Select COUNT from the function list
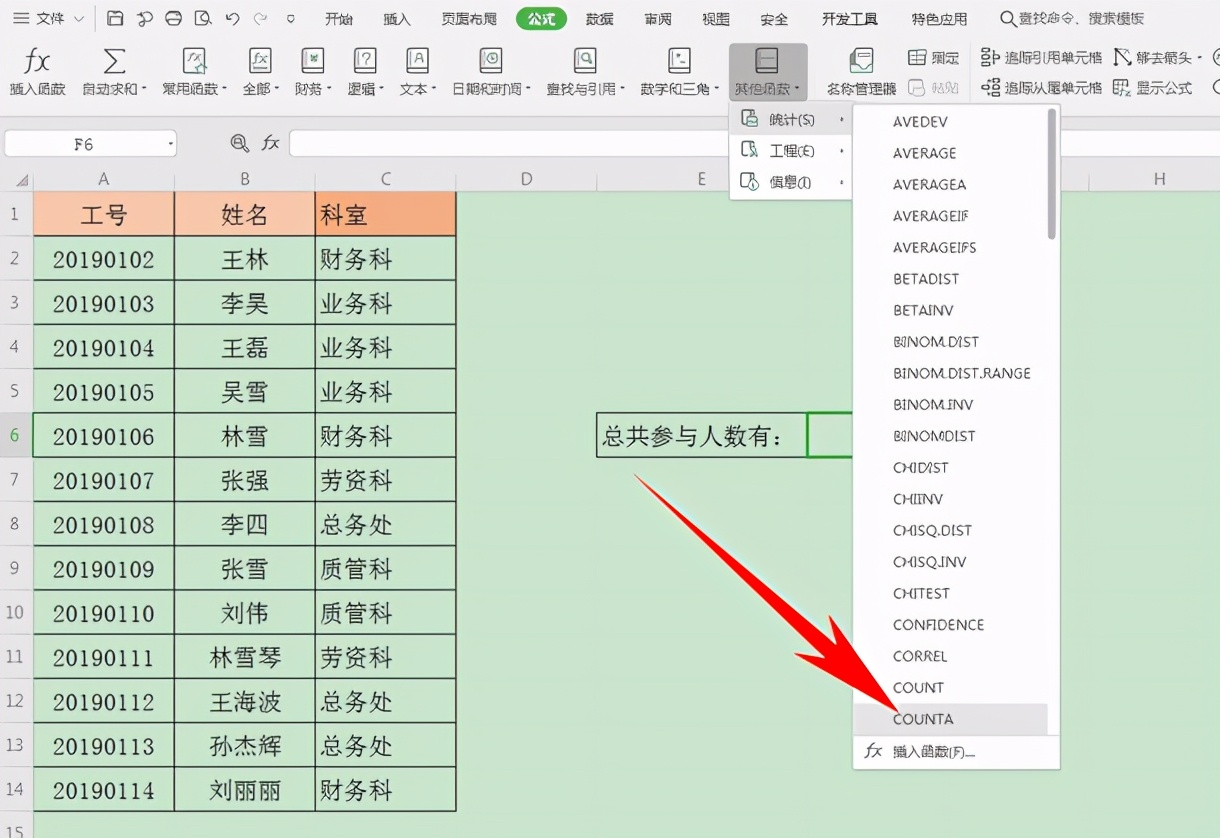Viewport: 1220px width, 838px height. tap(918, 688)
